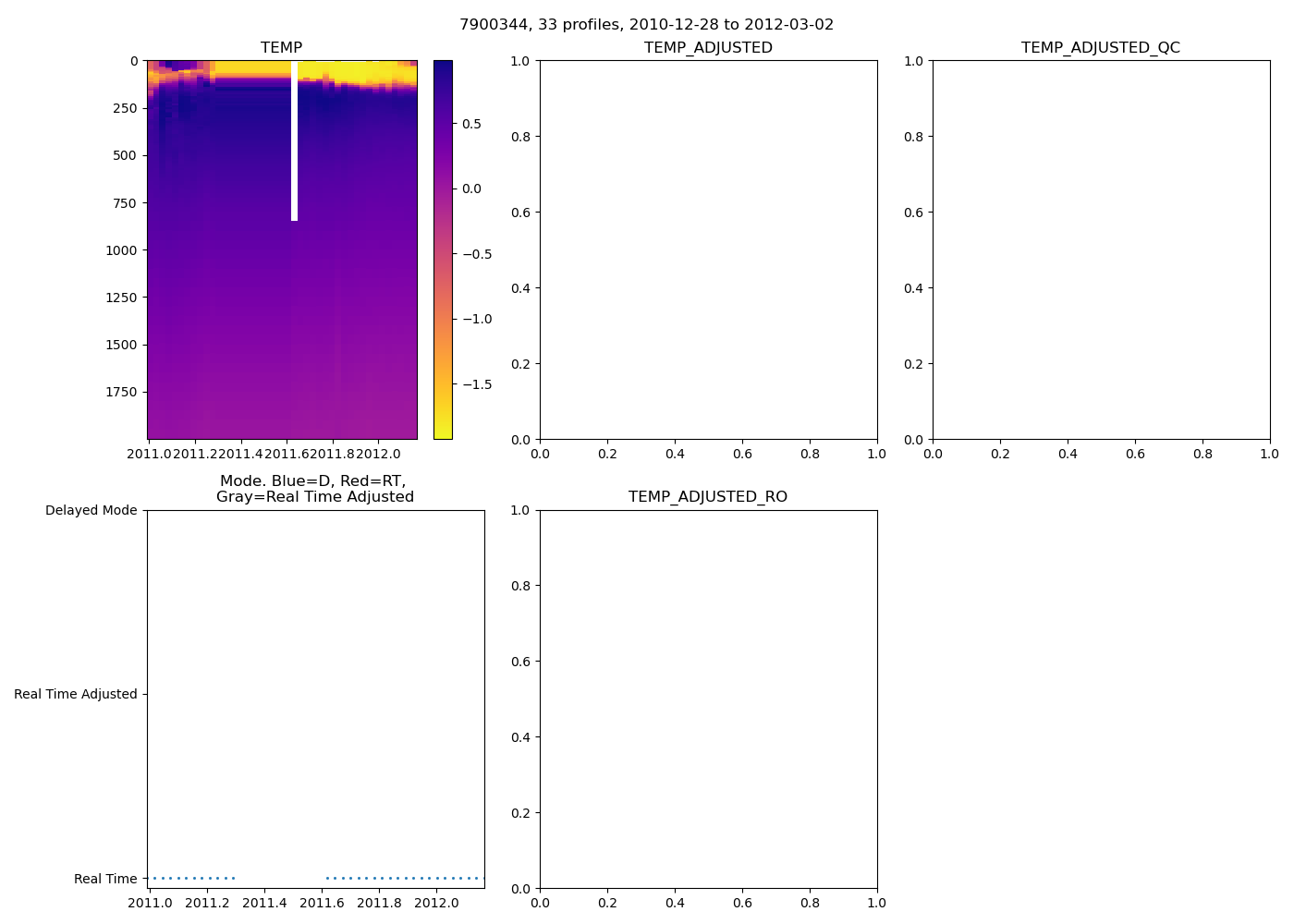Image resolution: width=1294 pixels, height=924 pixels.
Task: Click the figure title with float ID 7900344
Action: [x=646, y=25]
